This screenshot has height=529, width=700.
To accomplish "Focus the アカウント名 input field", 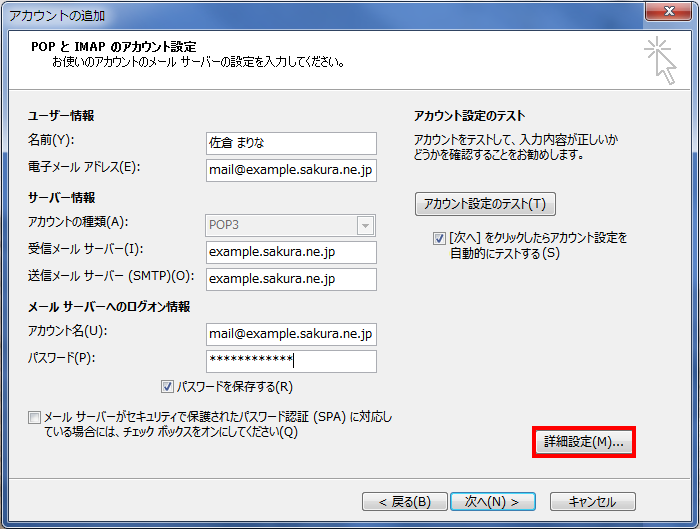I will coord(290,334).
